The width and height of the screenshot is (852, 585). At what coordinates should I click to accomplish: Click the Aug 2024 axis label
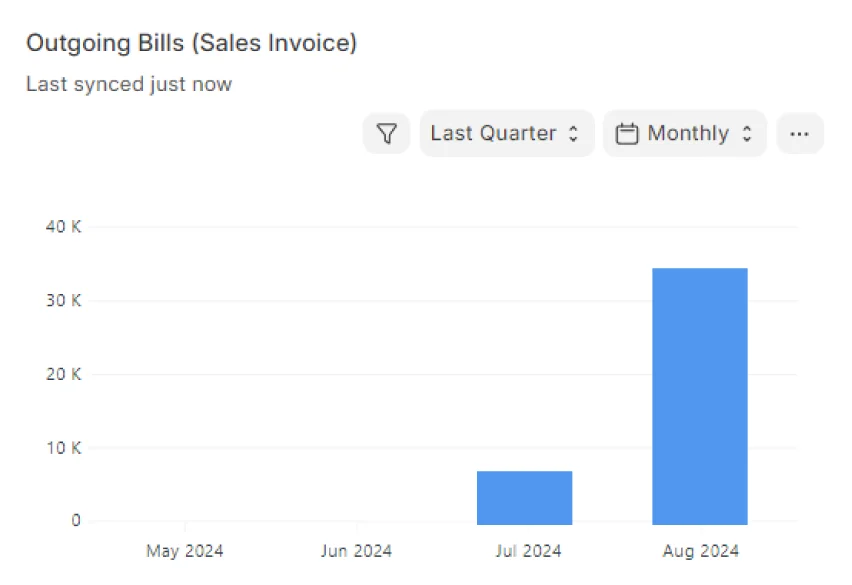click(700, 551)
